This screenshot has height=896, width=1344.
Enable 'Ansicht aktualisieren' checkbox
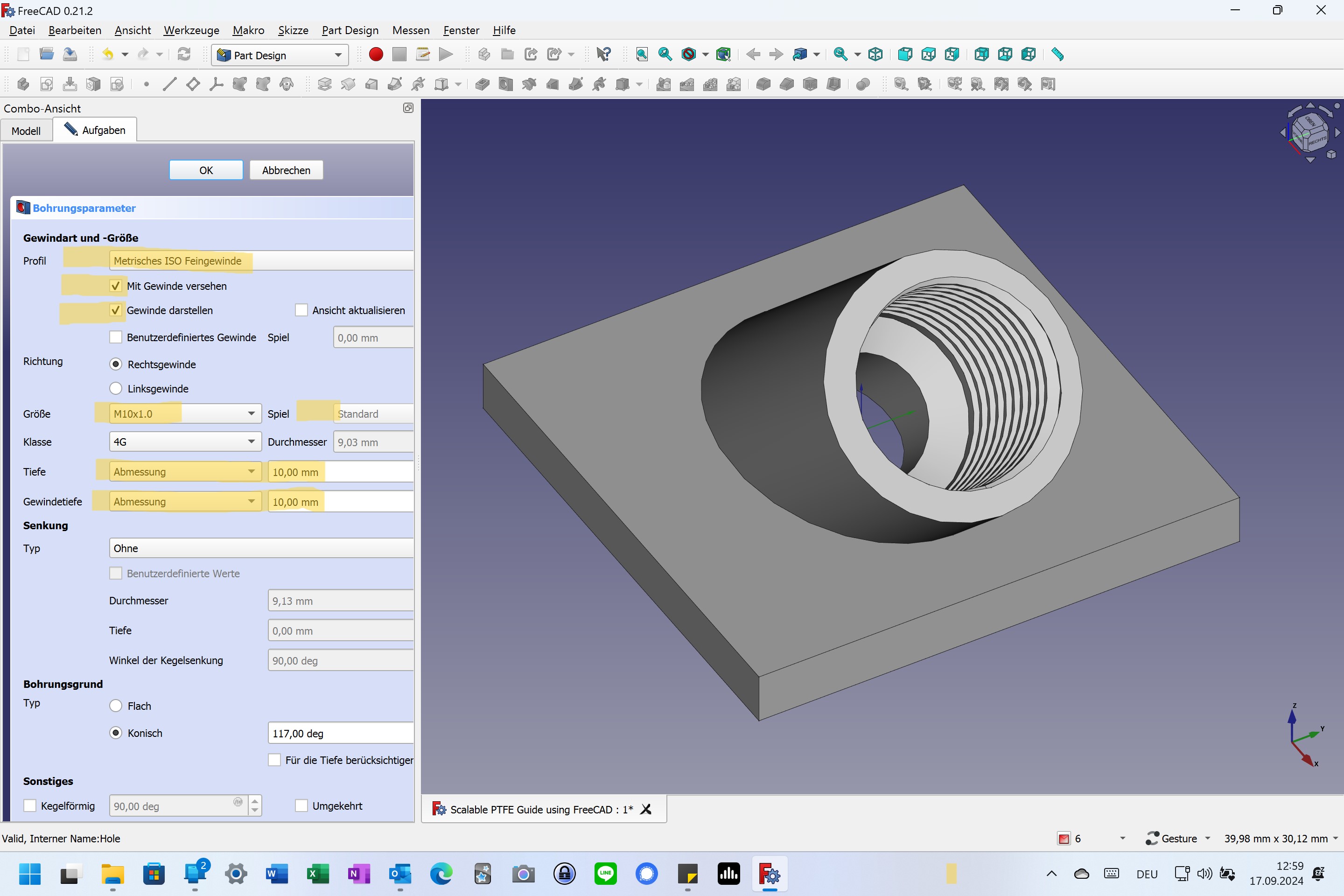pyautogui.click(x=301, y=310)
